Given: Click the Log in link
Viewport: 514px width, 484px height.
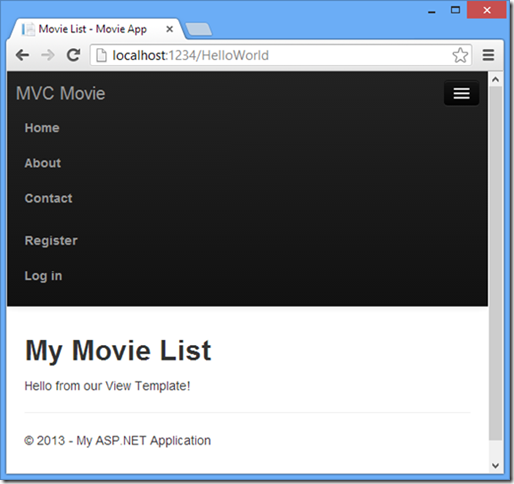Looking at the screenshot, I should (x=43, y=276).
